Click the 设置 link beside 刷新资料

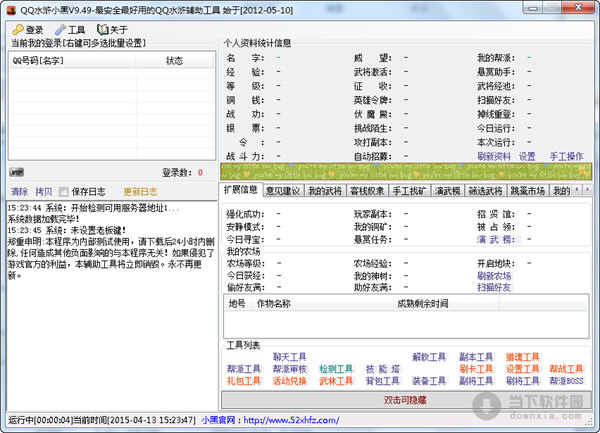point(527,156)
